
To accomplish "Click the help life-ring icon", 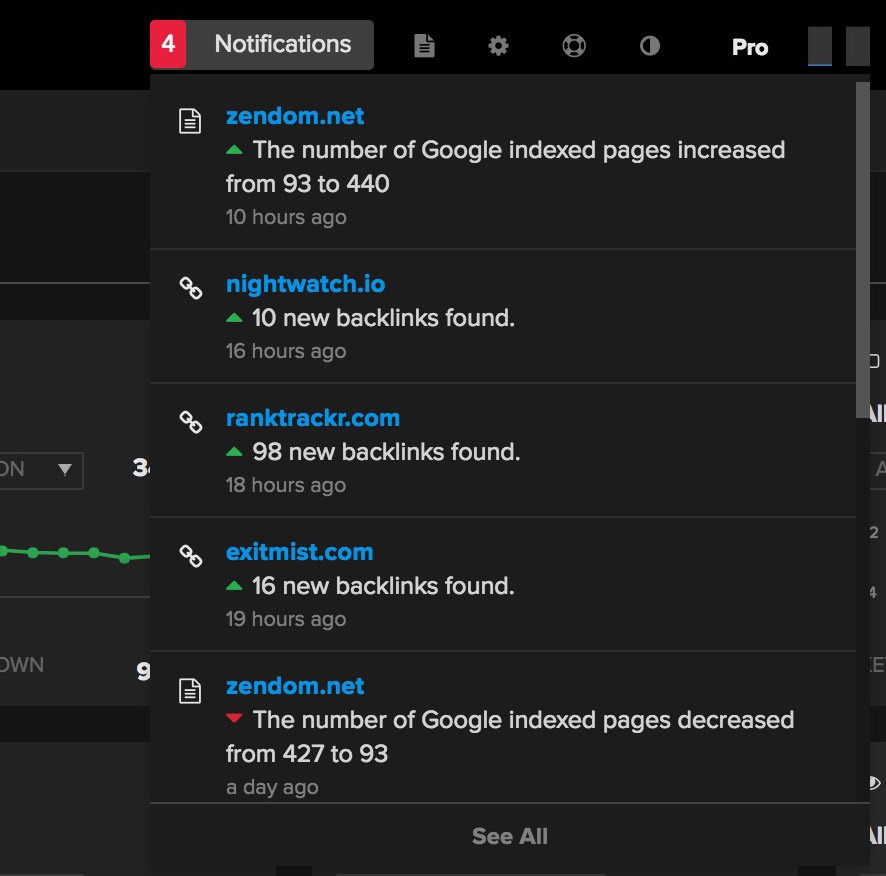I will point(573,44).
